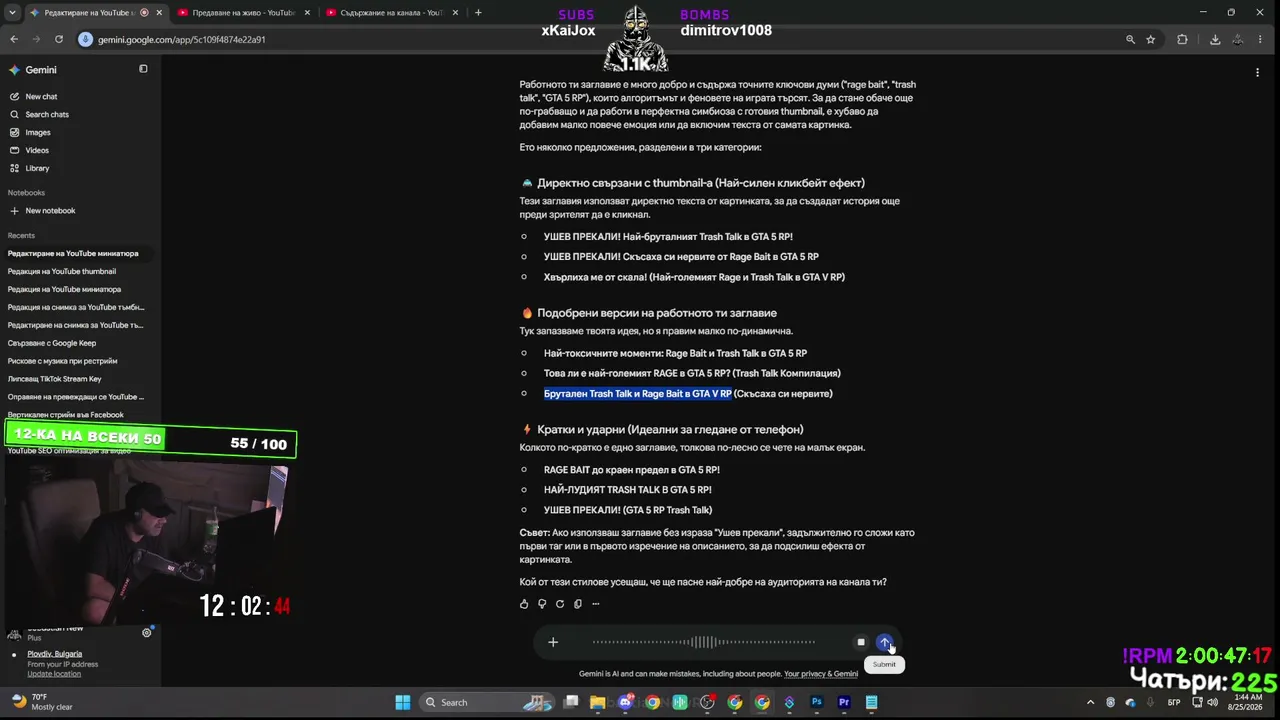
Task: Submit the voice prompt with the arrow button
Action: [884, 642]
